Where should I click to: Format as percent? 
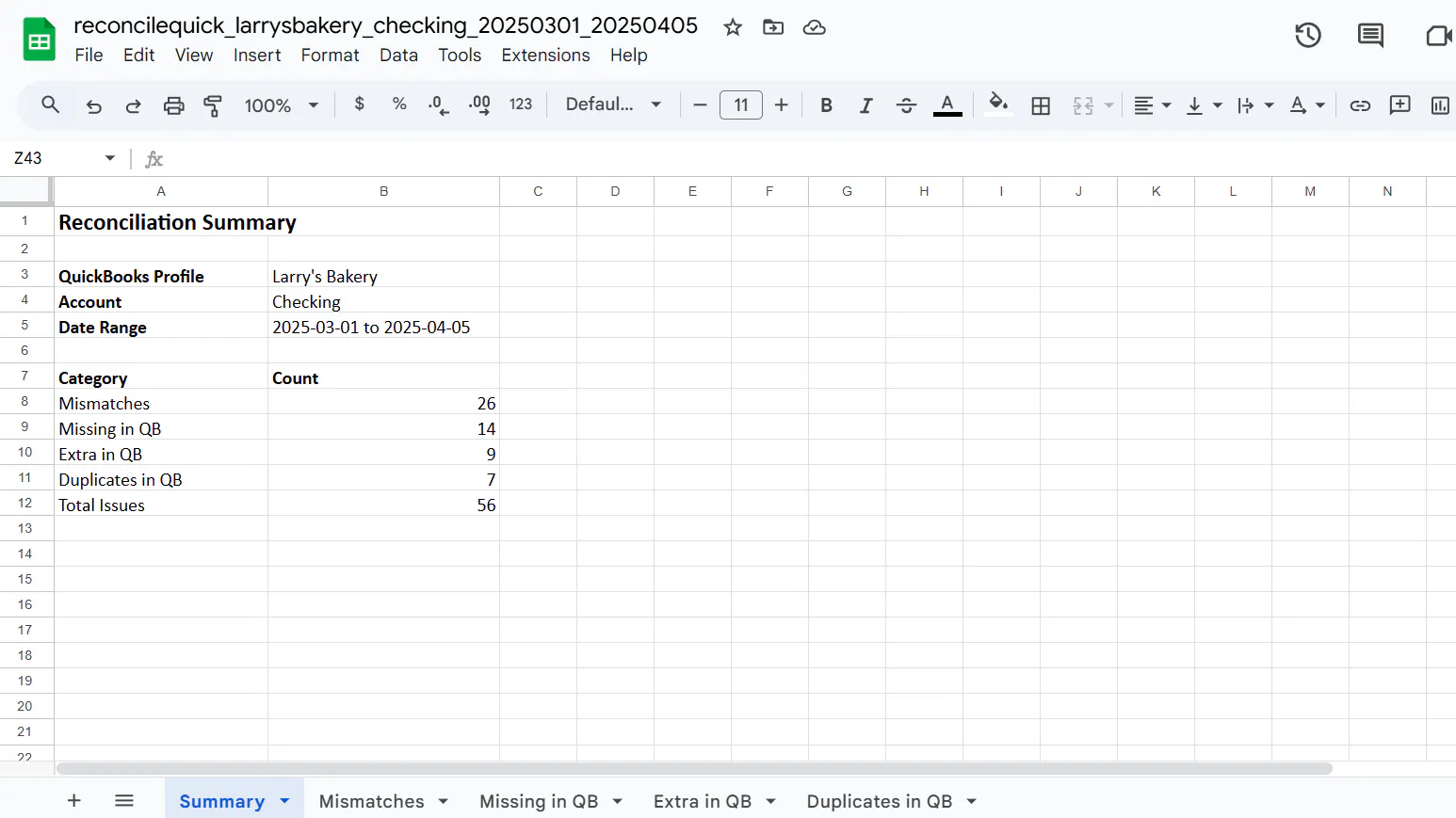click(x=399, y=104)
